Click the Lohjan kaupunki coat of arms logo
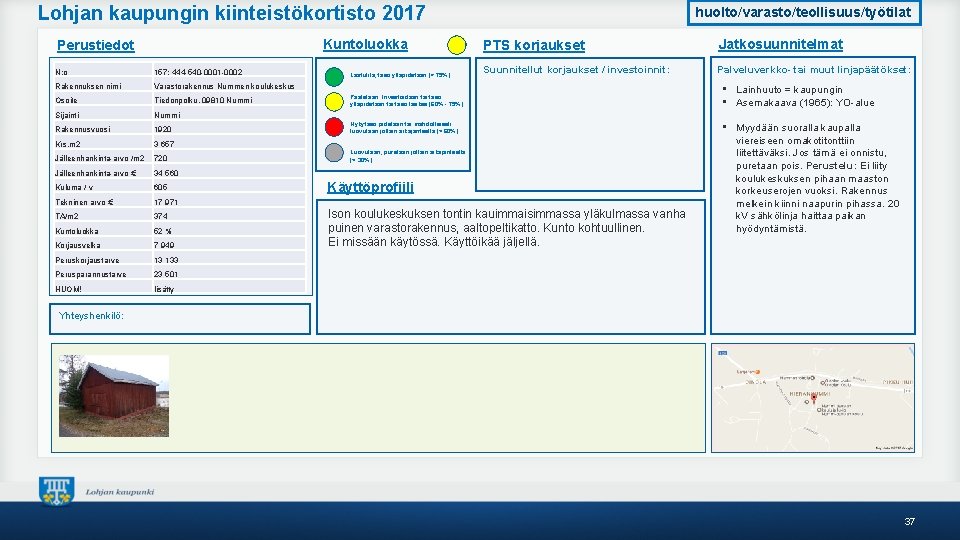Viewport: 960px width, 540px height. (x=57, y=491)
